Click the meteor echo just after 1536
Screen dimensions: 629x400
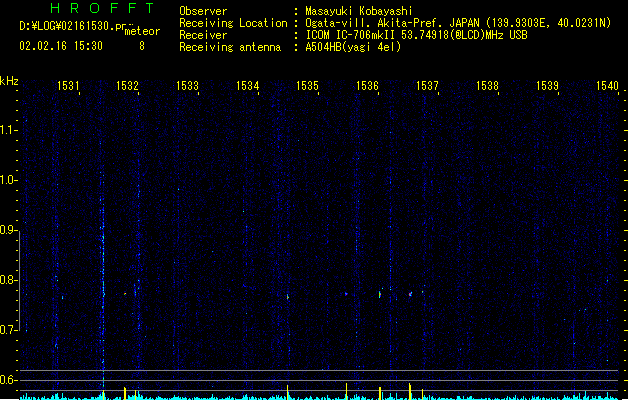[x=380, y=294]
